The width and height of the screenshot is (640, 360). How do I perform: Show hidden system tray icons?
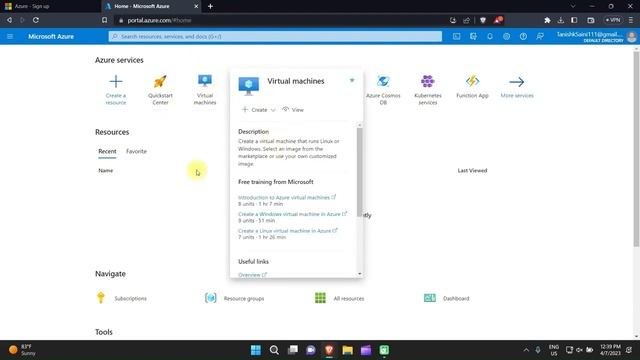point(526,350)
